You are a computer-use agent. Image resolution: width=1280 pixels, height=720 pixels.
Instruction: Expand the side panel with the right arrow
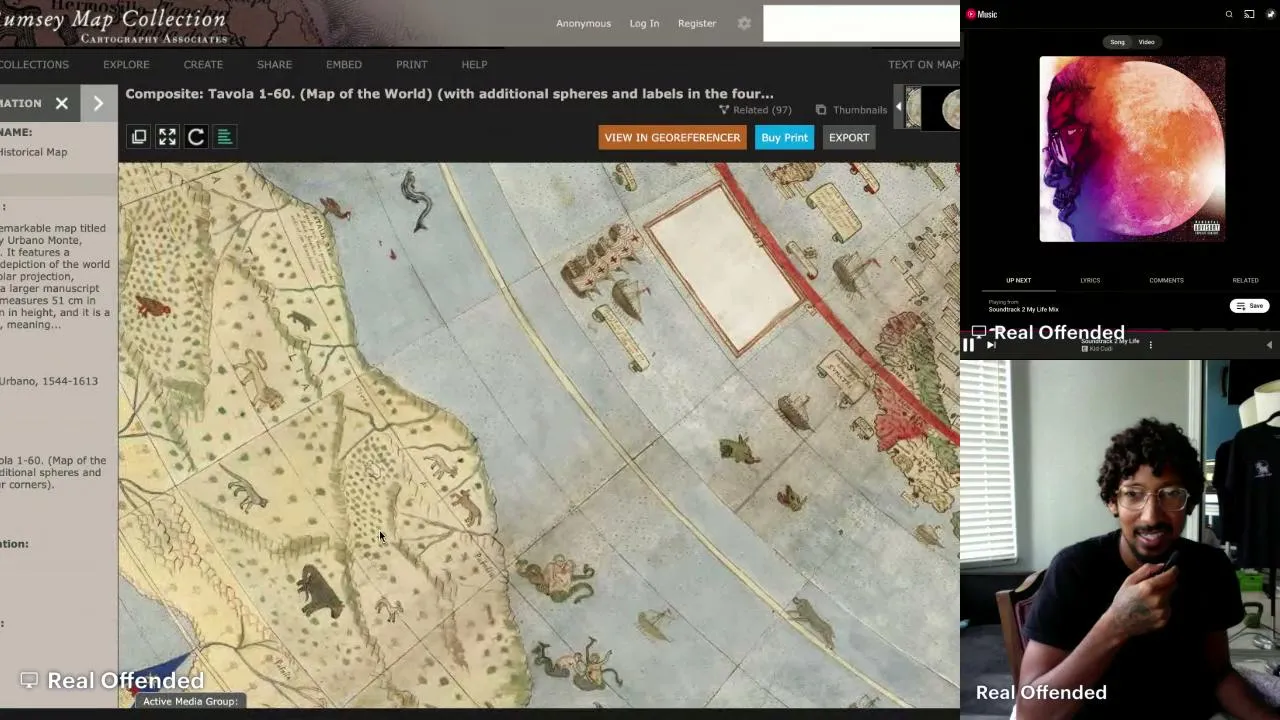point(98,103)
